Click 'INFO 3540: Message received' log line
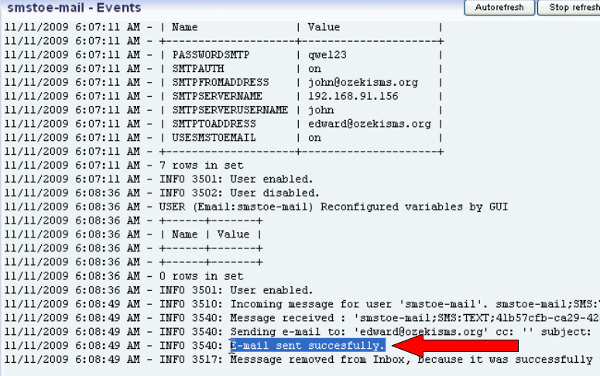 point(302,317)
